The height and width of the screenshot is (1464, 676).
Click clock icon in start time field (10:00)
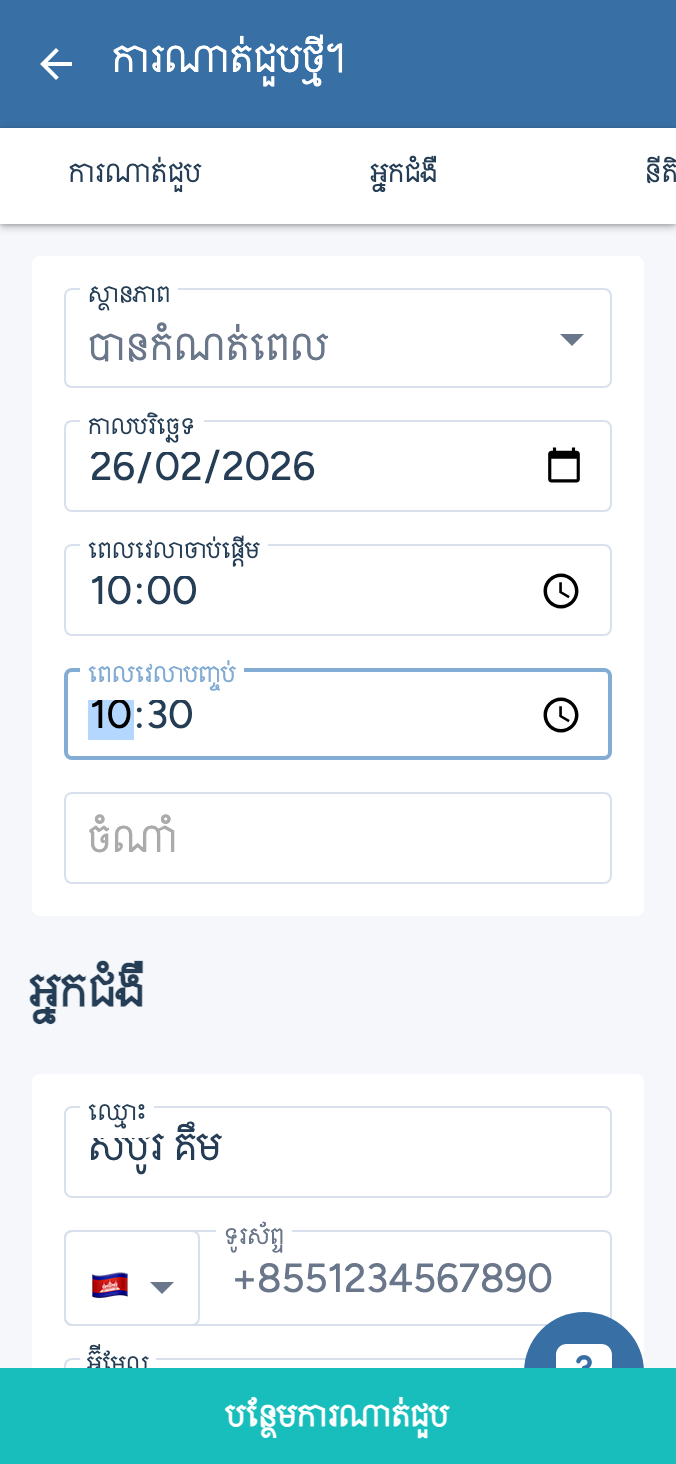click(561, 591)
